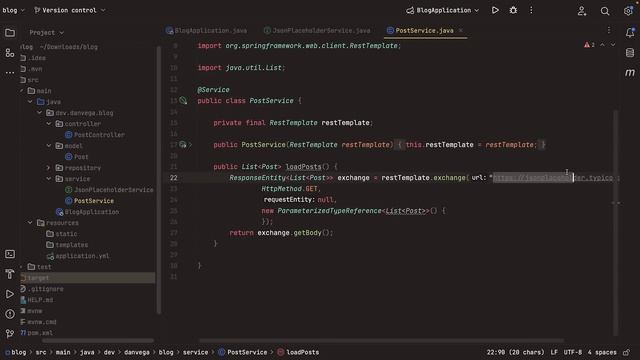The height and width of the screenshot is (360, 640).
Task: Collapse the java folder
Action: (x=30, y=102)
